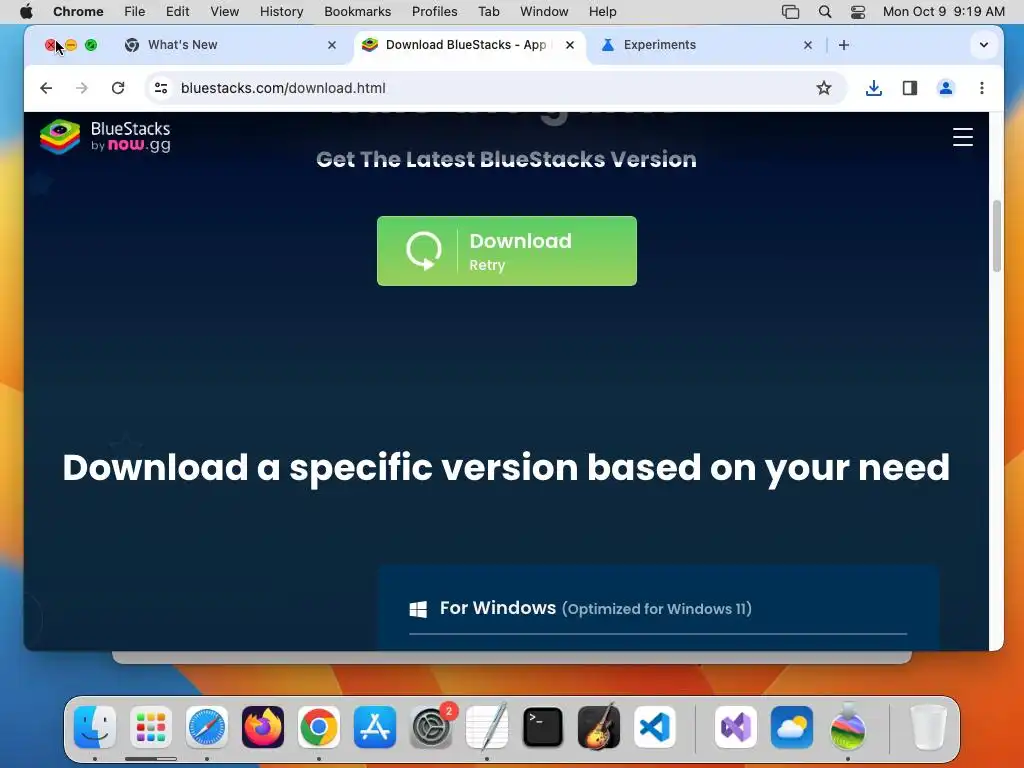Open Spotlight search in menu bar
Image resolution: width=1024 pixels, height=768 pixels.
[x=825, y=12]
